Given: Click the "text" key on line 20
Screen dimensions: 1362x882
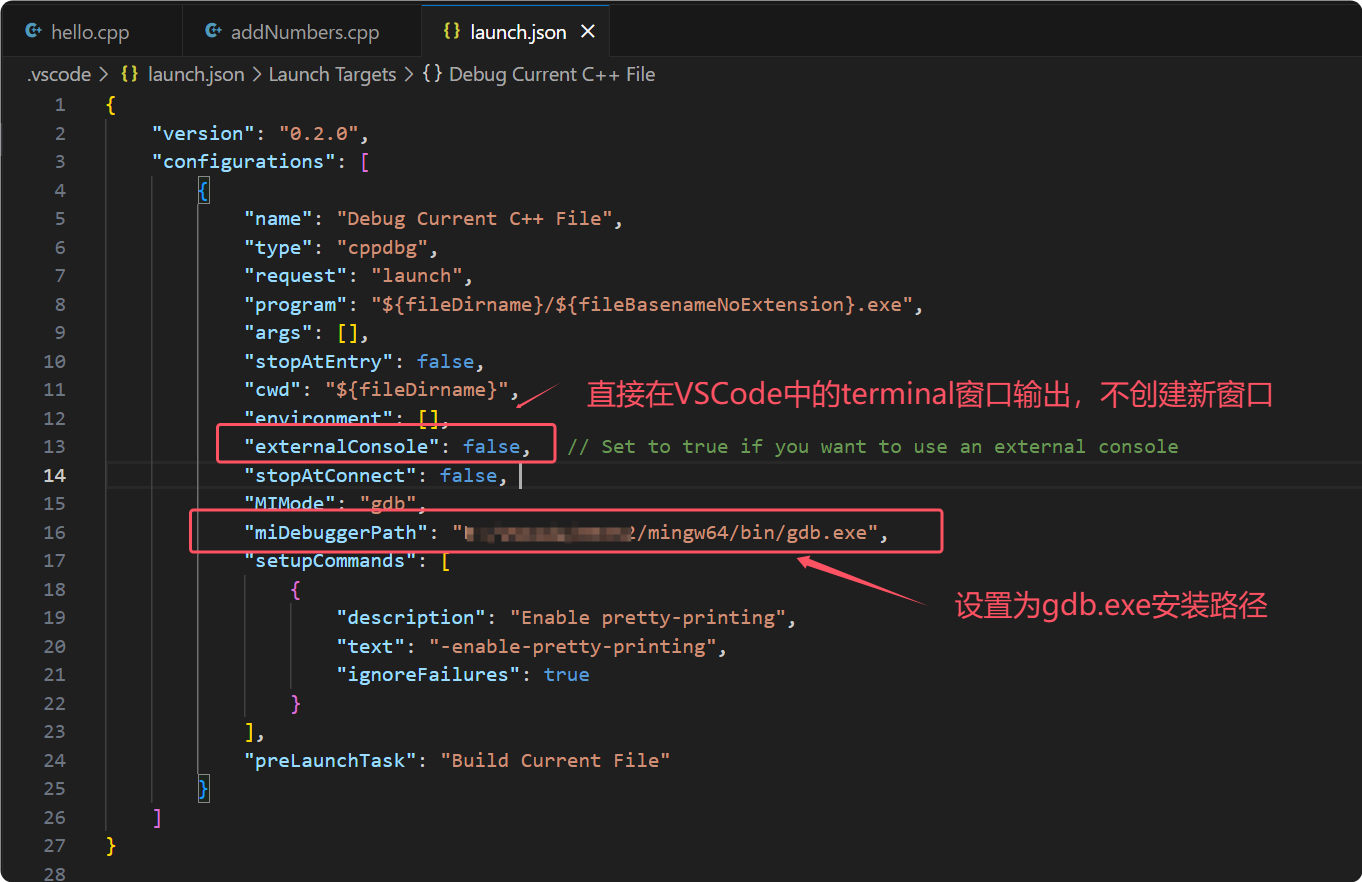Looking at the screenshot, I should tap(371, 646).
